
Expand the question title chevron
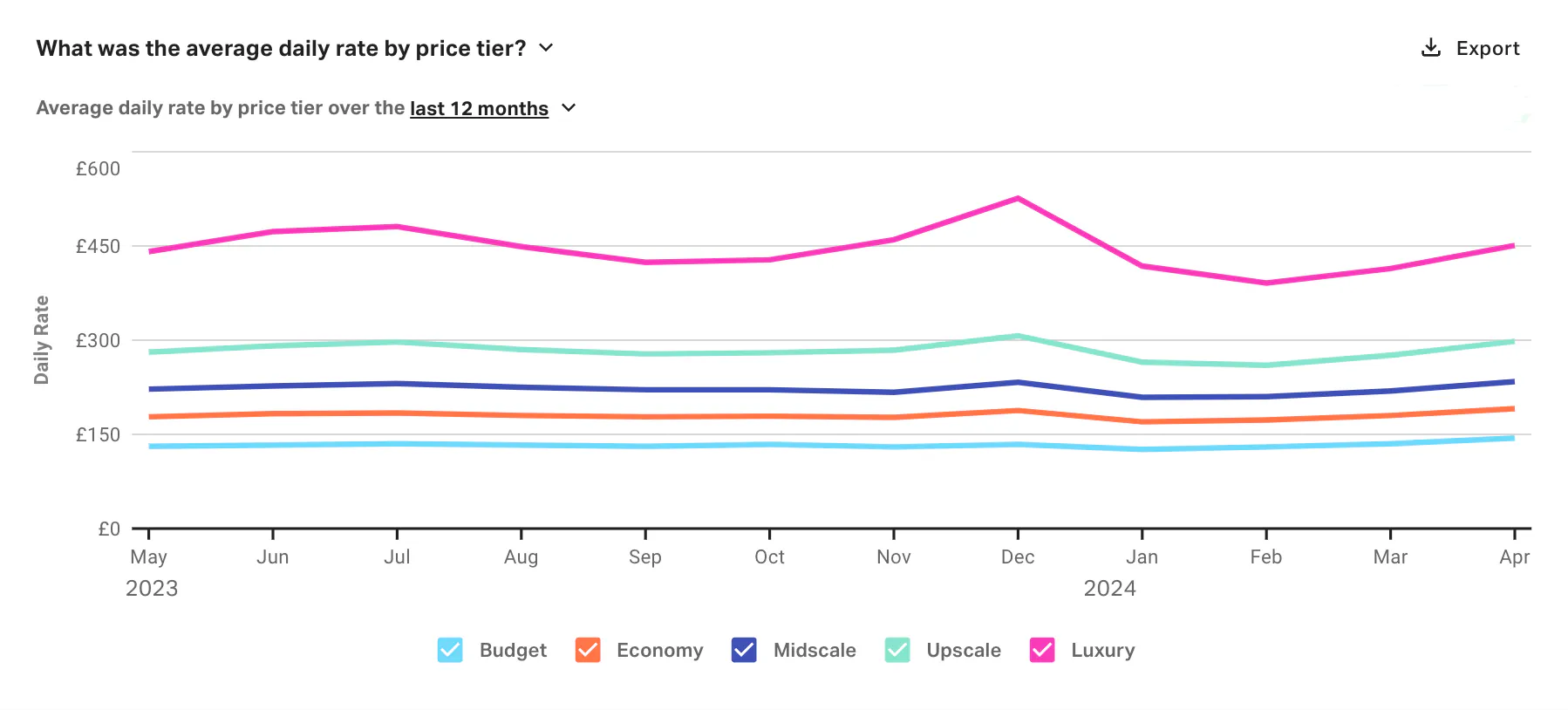(546, 48)
